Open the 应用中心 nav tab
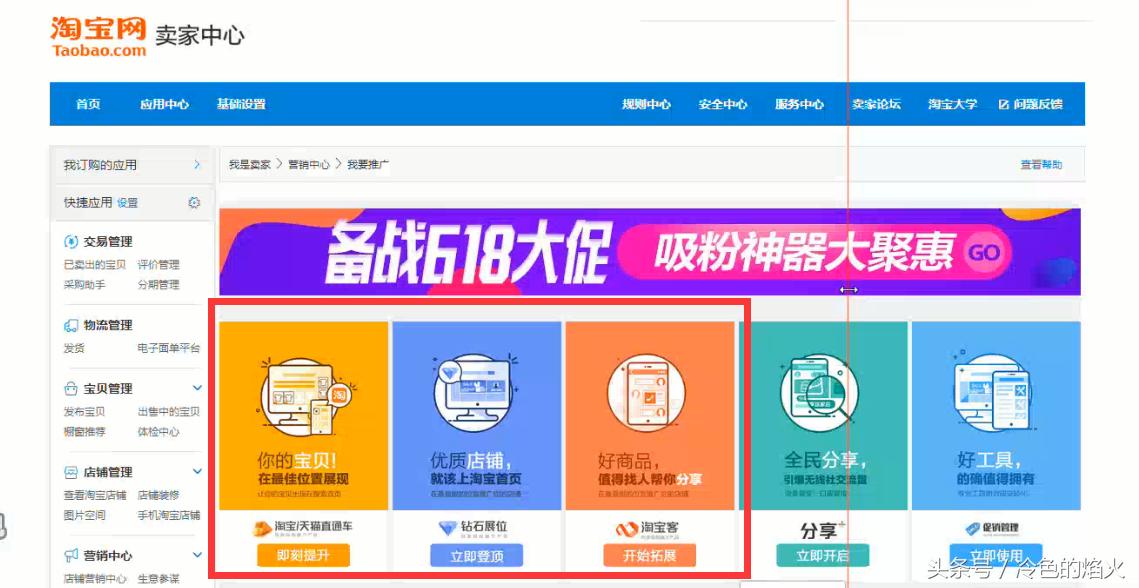Viewport: 1139px width, 588px height. 165,104
